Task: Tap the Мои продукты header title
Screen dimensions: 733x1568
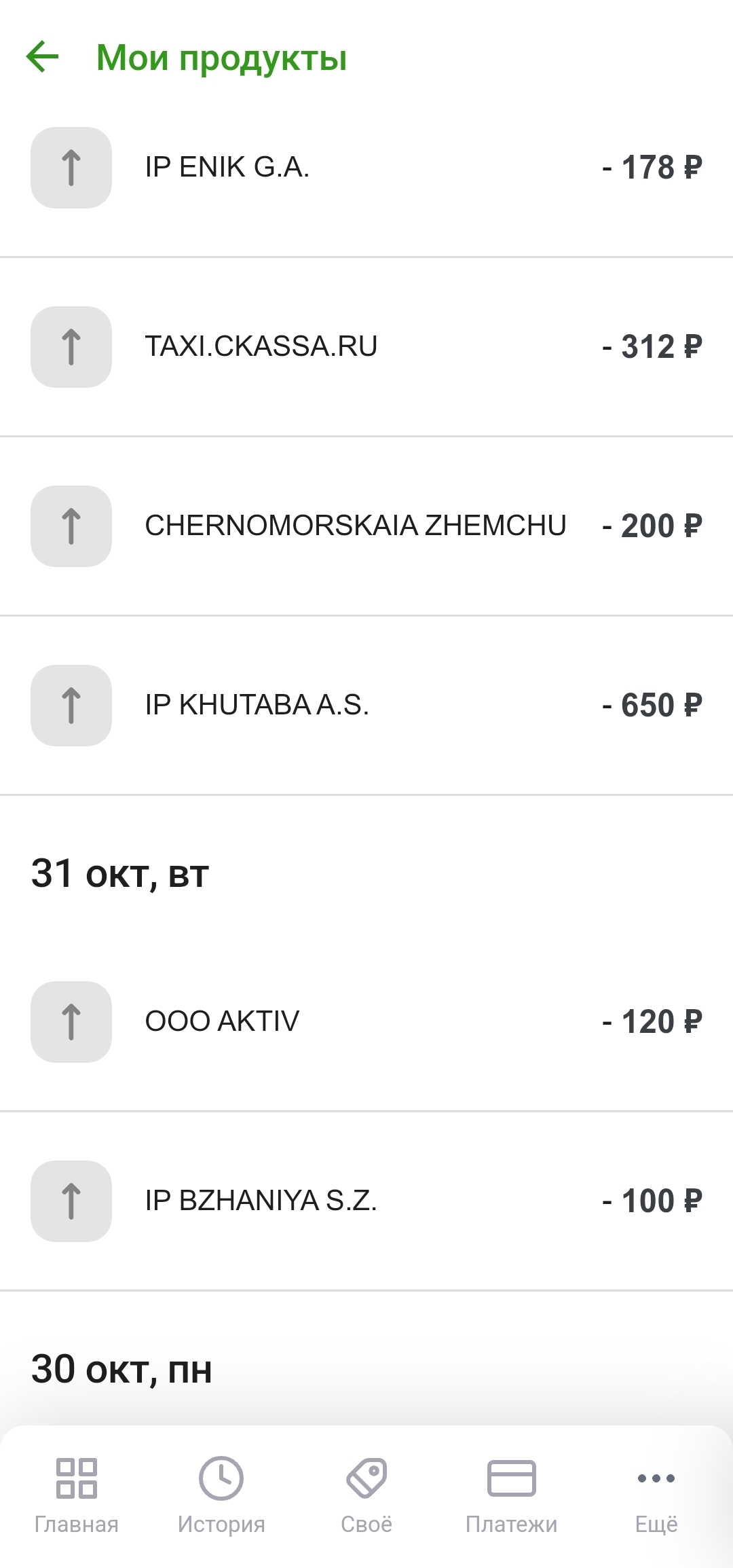Action: 222,58
